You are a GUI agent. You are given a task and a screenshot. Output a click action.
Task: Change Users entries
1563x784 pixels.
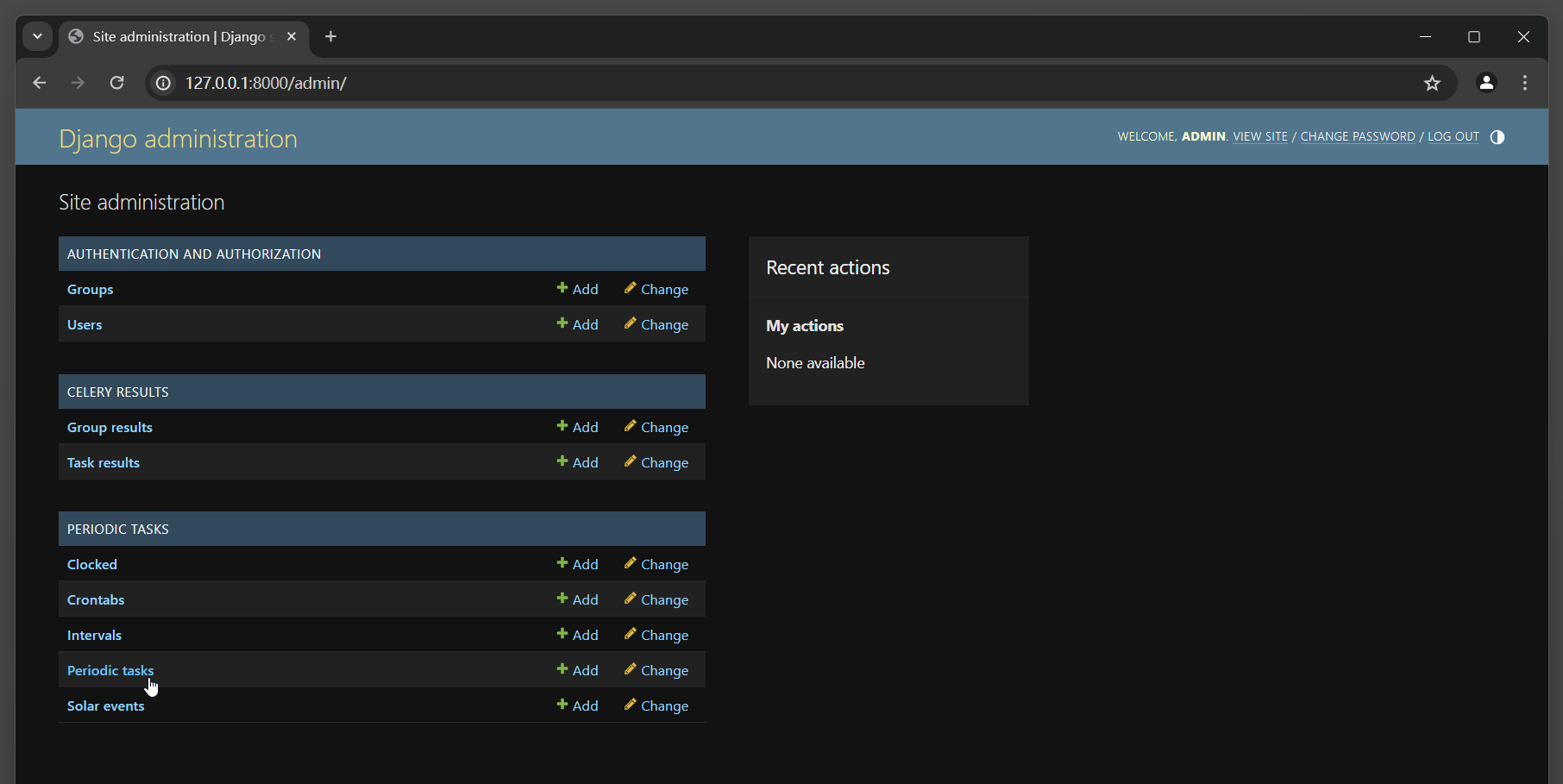tap(656, 324)
